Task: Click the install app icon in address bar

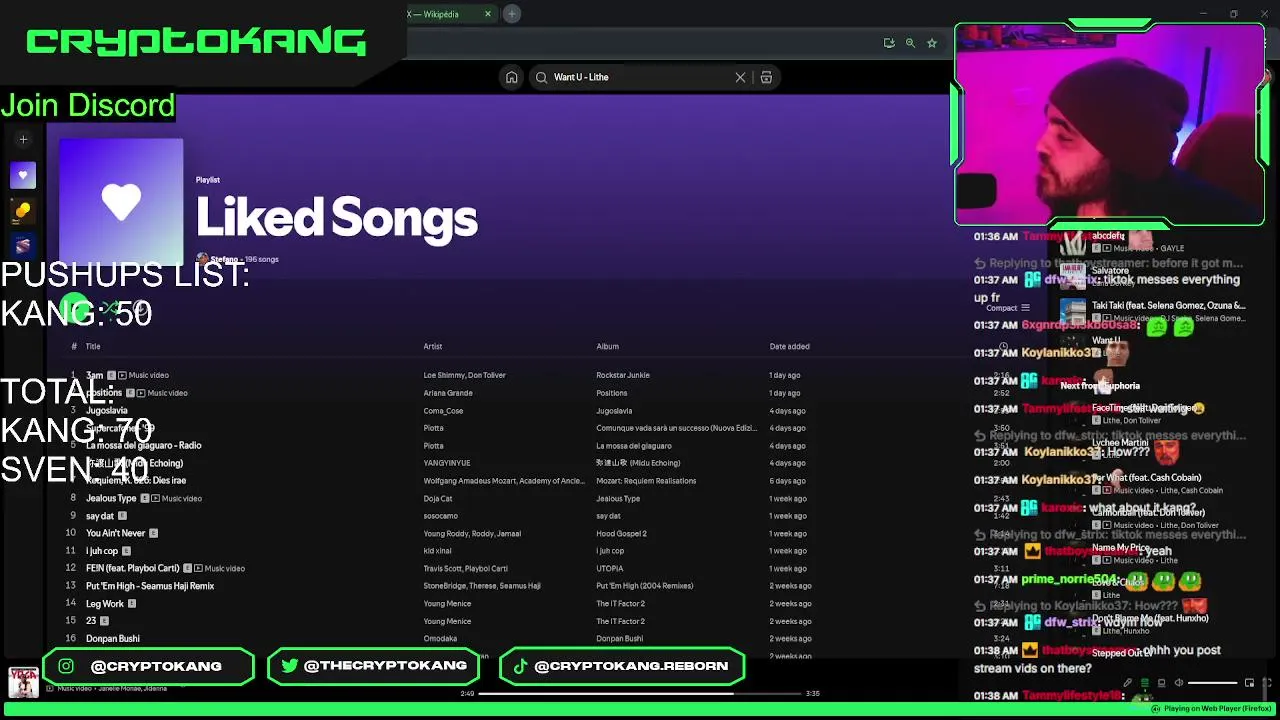Action: tap(888, 43)
